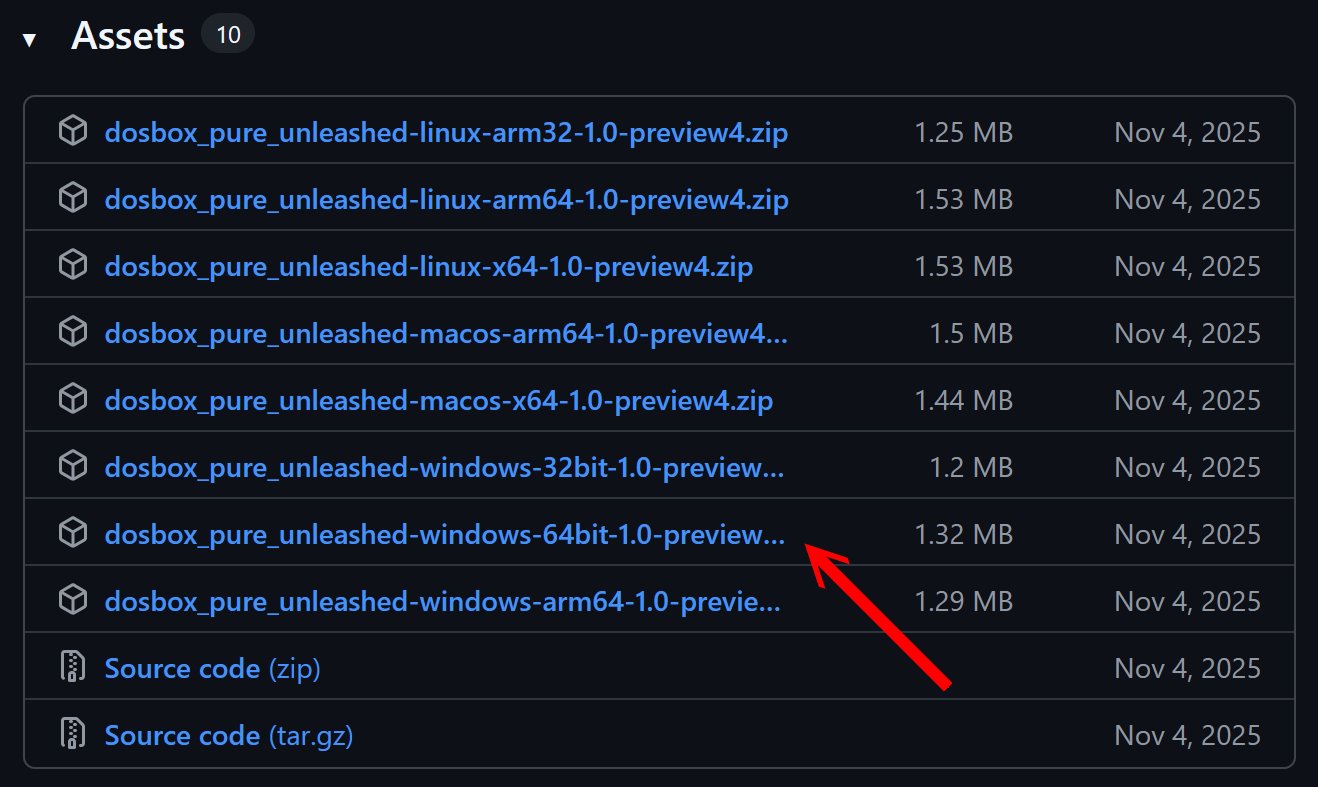Click the package icon beside windows-arm64 asset

[x=72, y=600]
